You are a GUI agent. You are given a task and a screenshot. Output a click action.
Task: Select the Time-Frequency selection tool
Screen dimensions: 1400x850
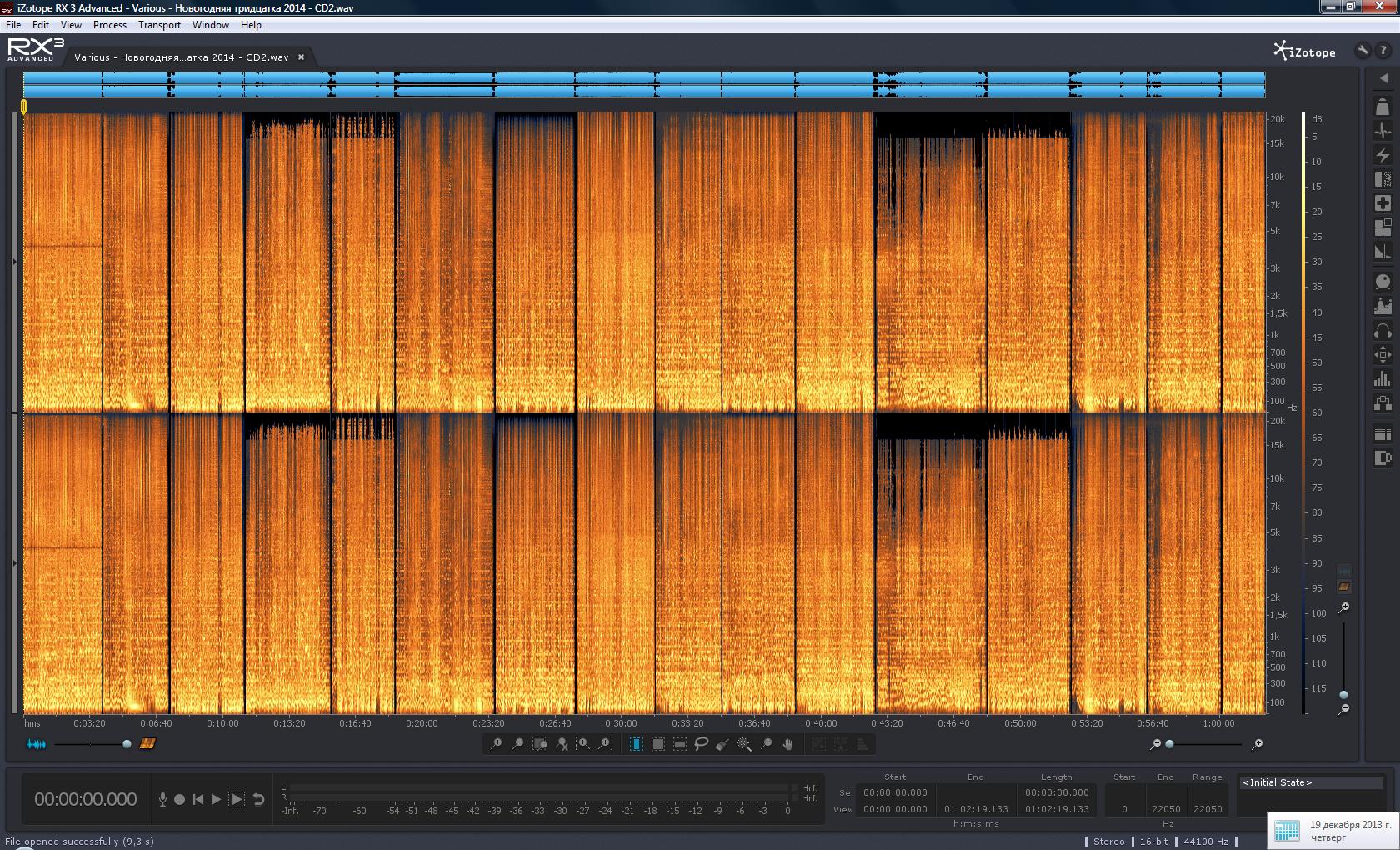pos(658,744)
